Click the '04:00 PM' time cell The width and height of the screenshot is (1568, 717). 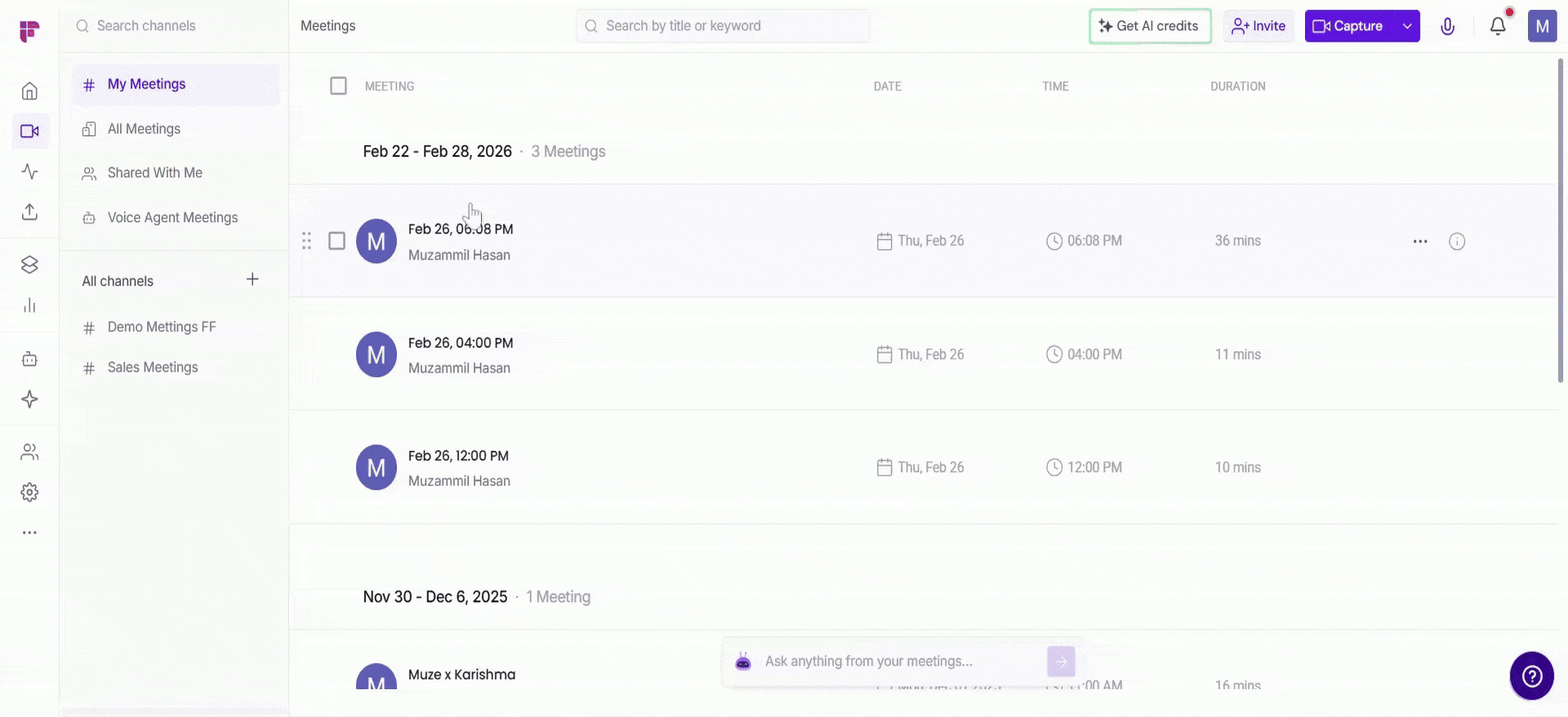[x=1084, y=354]
